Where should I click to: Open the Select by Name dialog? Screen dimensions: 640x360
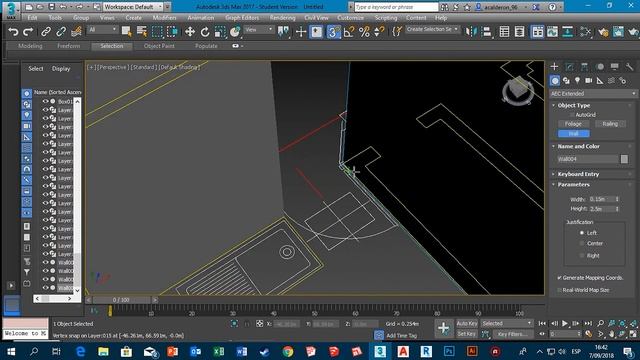(x=142, y=31)
